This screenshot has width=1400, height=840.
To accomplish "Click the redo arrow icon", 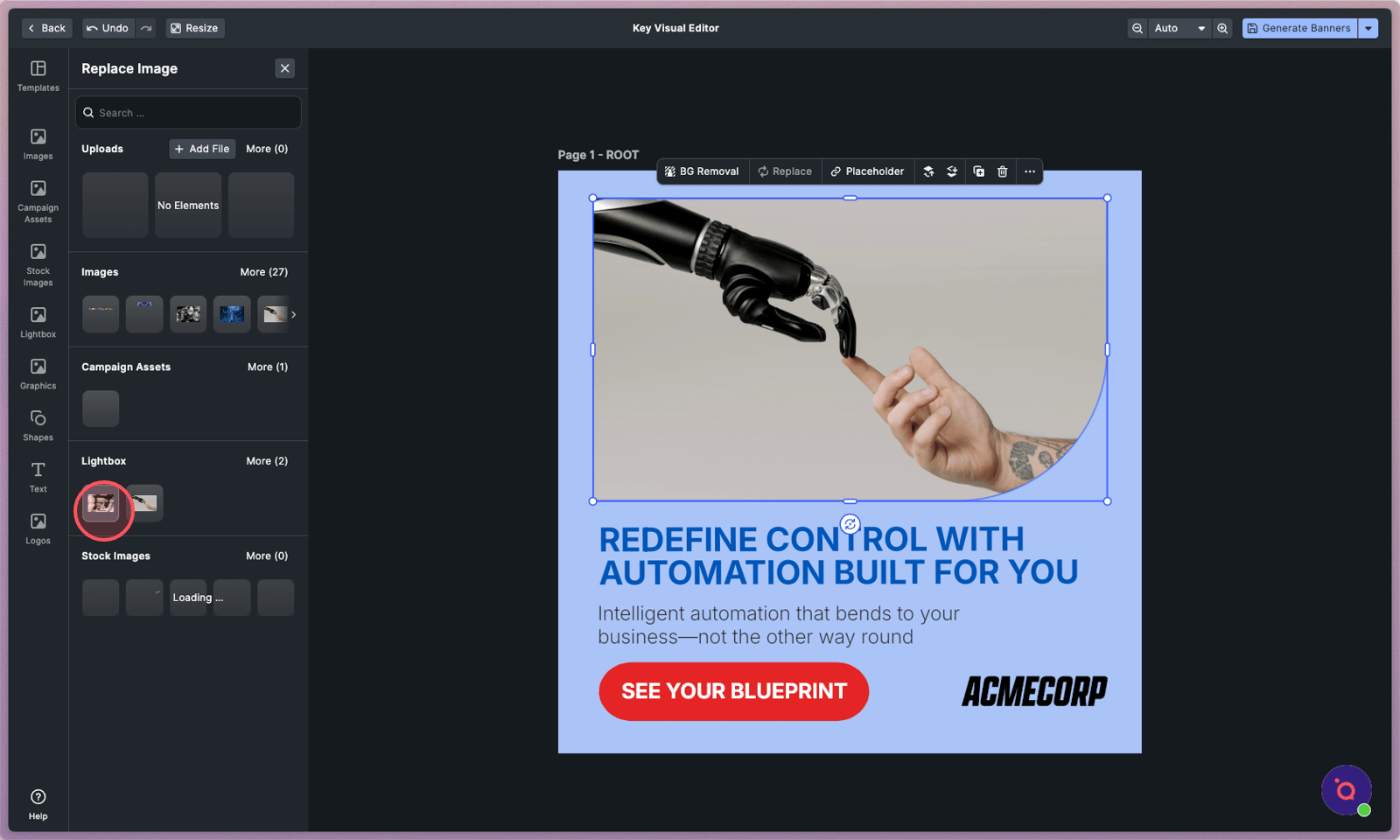I will [x=146, y=28].
